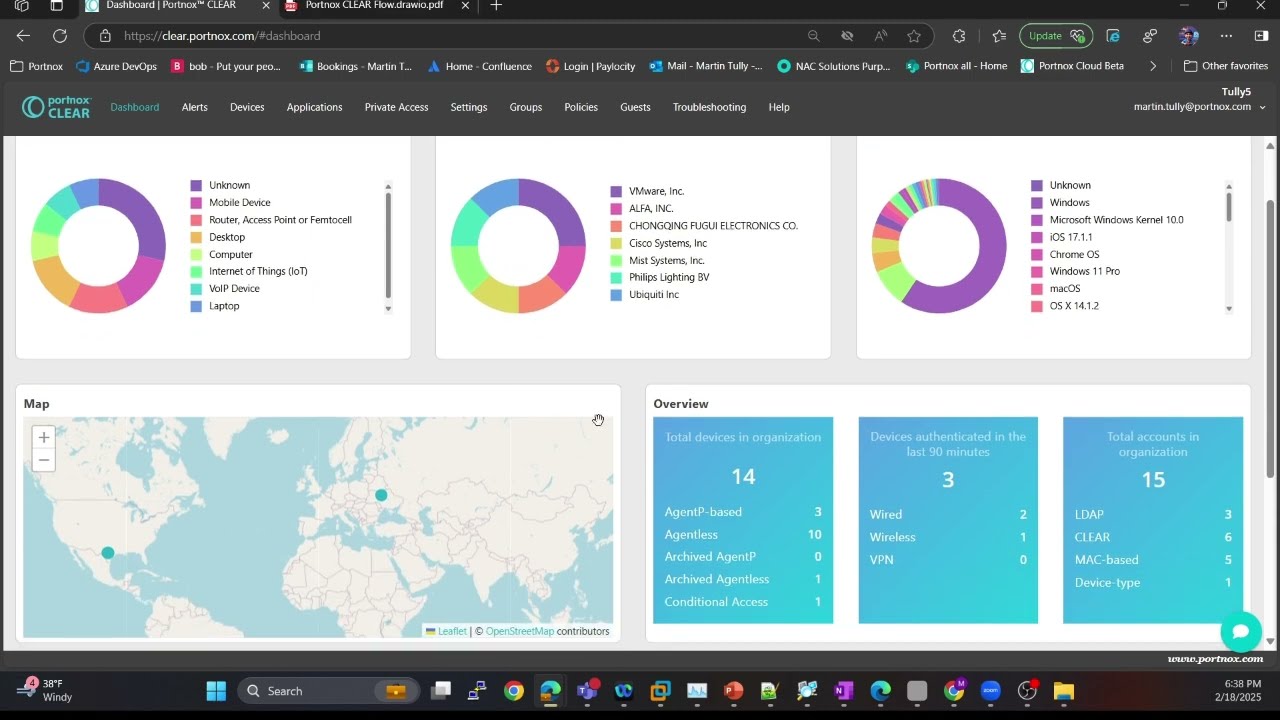Open the Azure DevOps bookmark
This screenshot has height=720, width=1280.
(116, 66)
